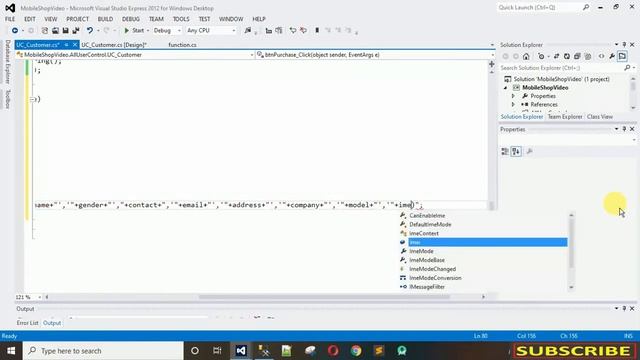
Task: Switch to the function.cs tab
Action: click(182, 45)
